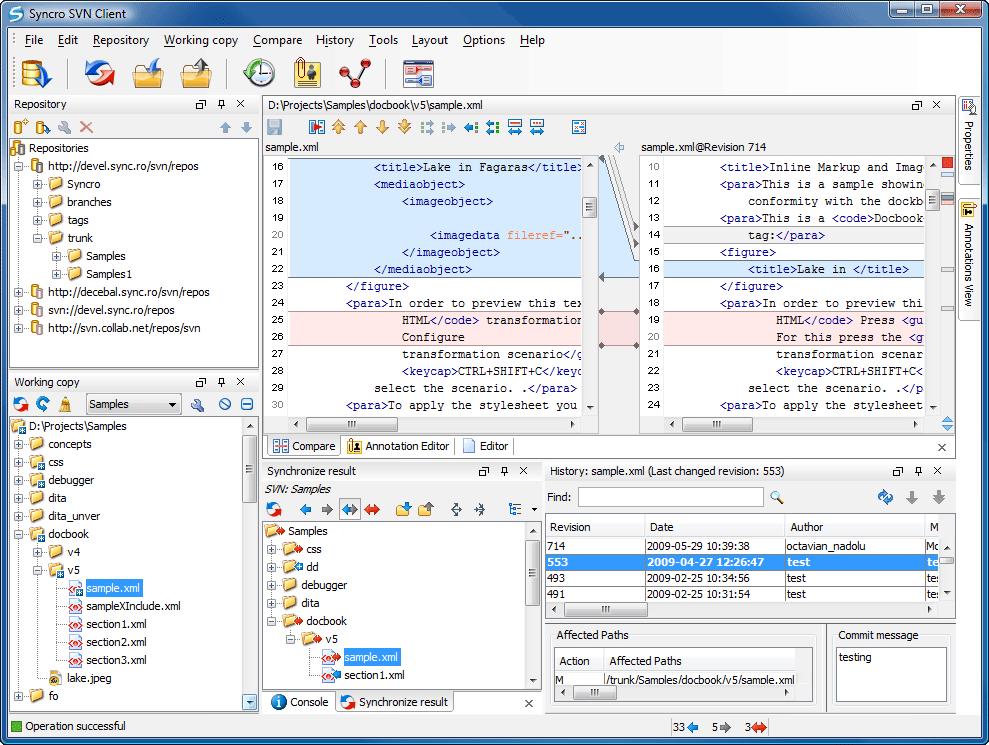
Task: Expand the branches repository folder
Action: (38, 202)
